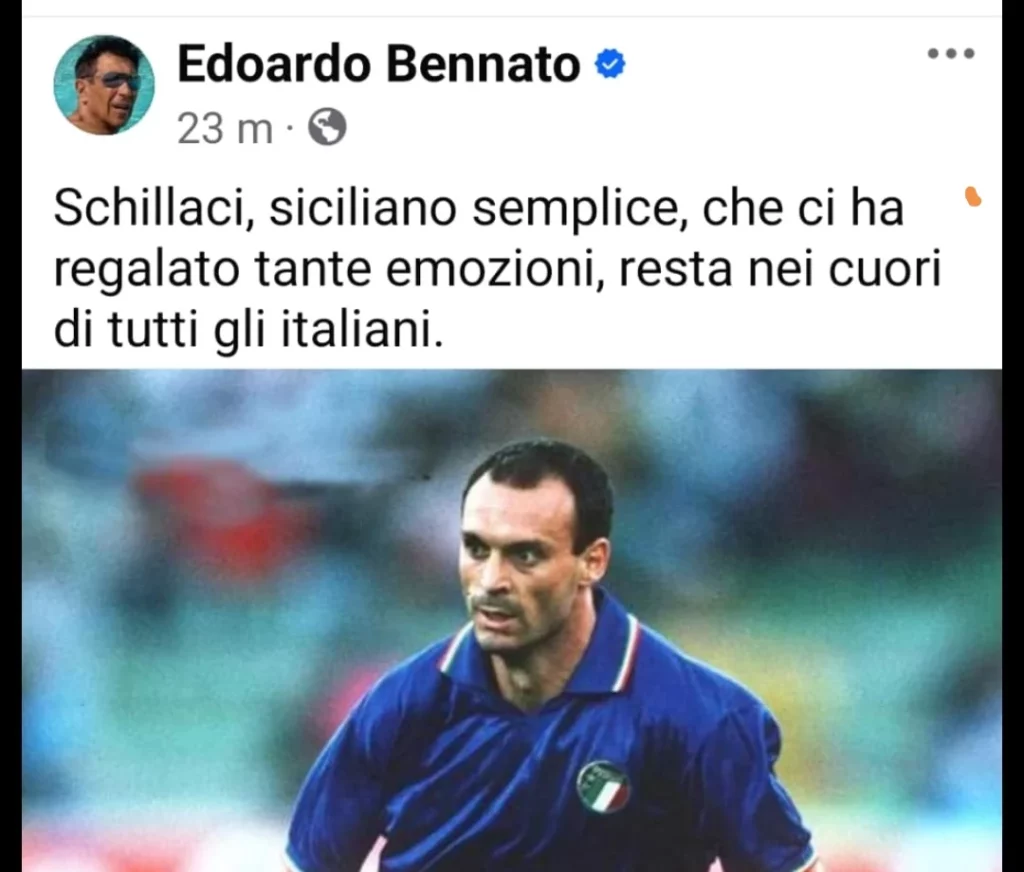Viewport: 1024px width, 872px height.
Task: Click Edoardo Bennato's round profile picture
Action: pos(104,85)
